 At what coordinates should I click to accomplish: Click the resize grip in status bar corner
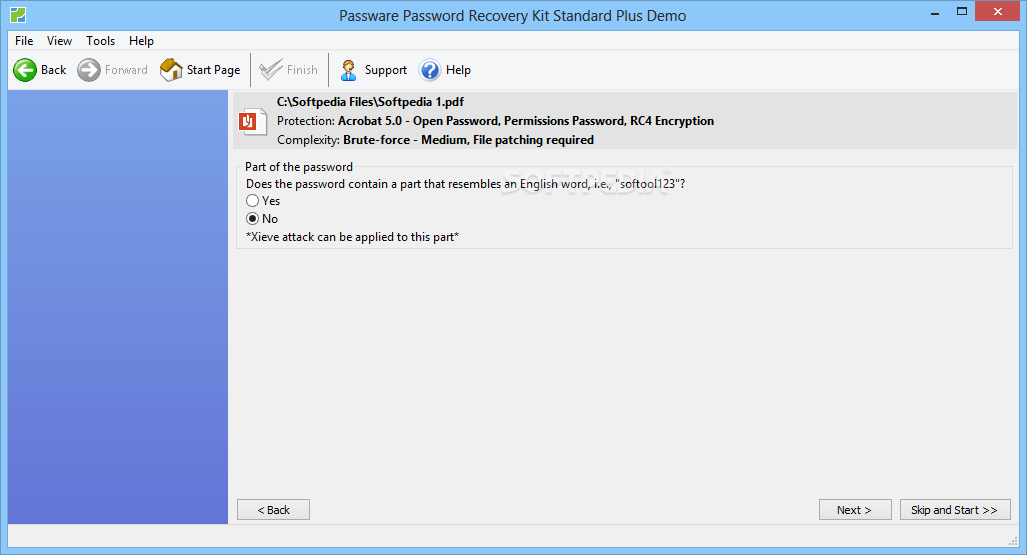(1013, 540)
